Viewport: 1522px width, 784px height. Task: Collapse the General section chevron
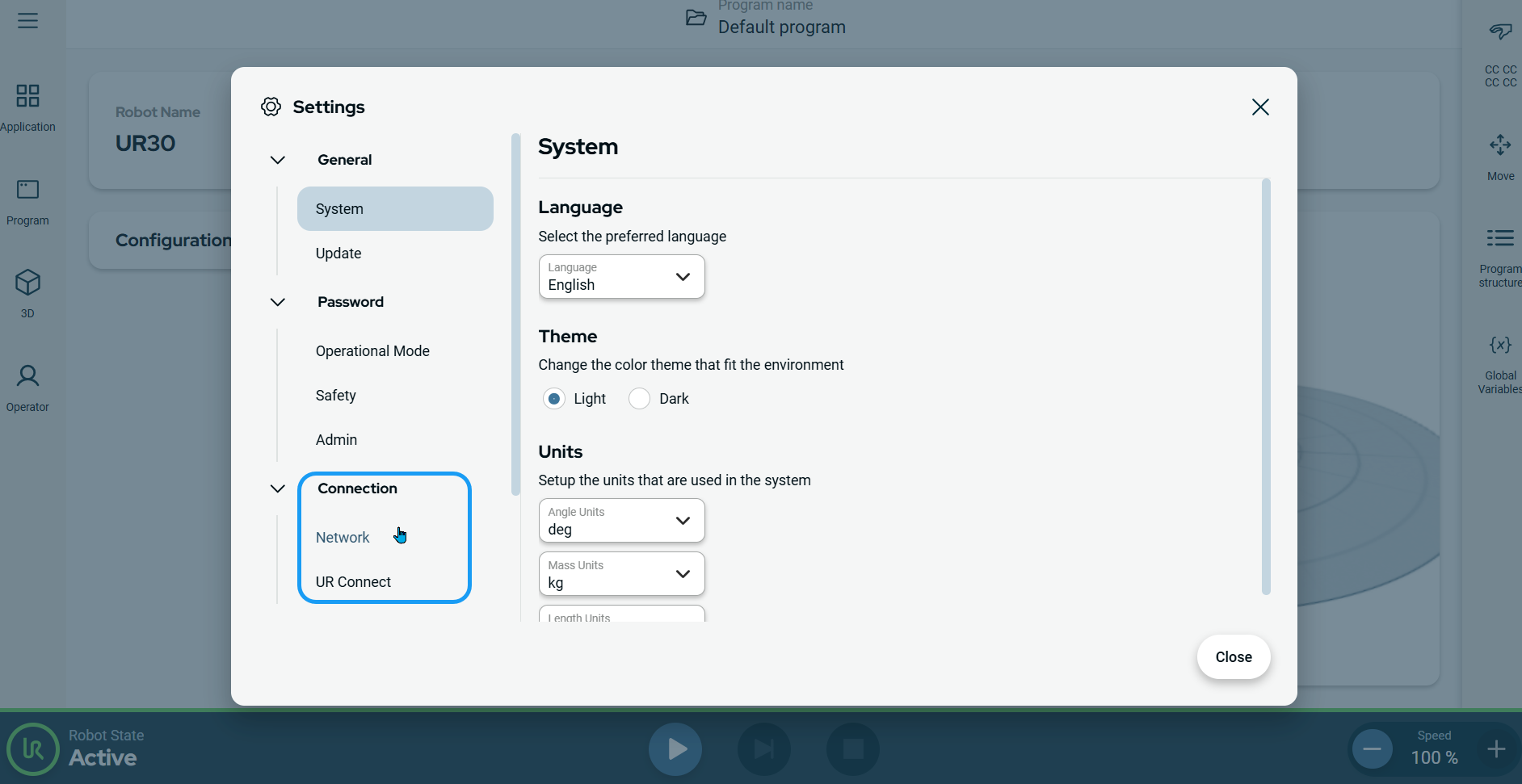[278, 160]
